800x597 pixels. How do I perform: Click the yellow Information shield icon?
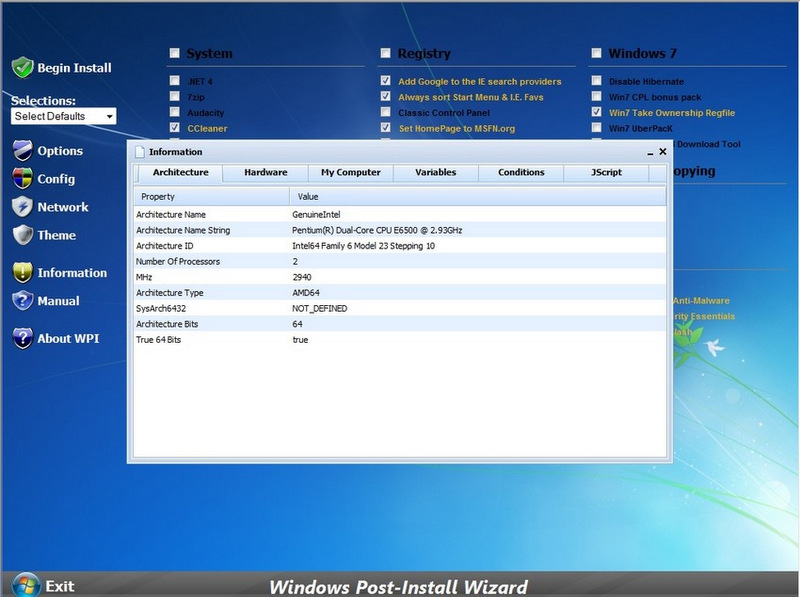[23, 272]
